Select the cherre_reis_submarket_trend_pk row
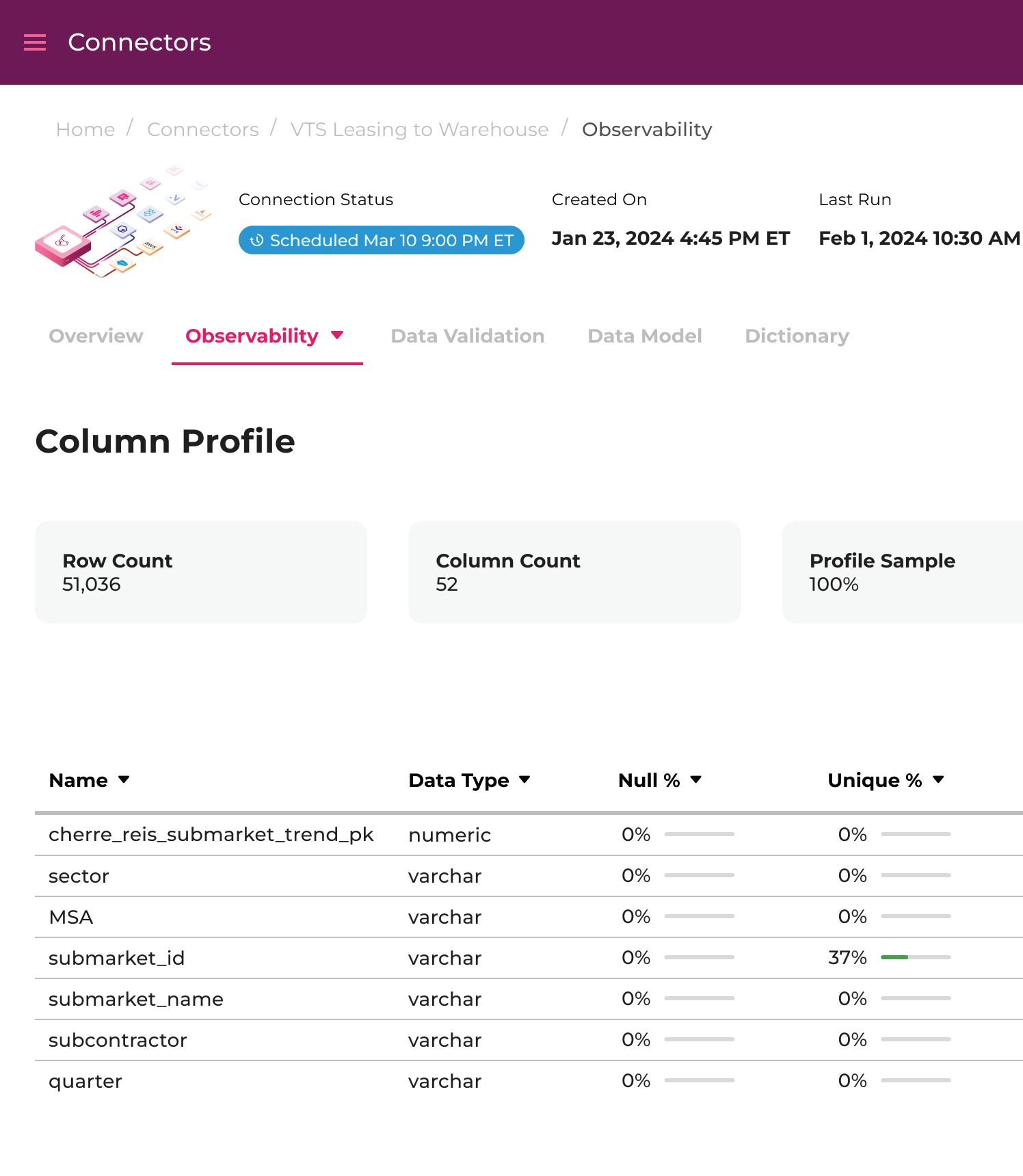This screenshot has height=1176, width=1023. (211, 835)
